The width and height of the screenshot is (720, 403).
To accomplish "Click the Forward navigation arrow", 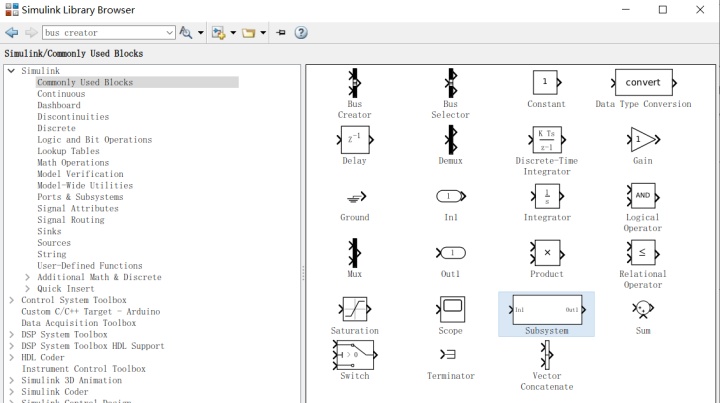I will point(31,33).
